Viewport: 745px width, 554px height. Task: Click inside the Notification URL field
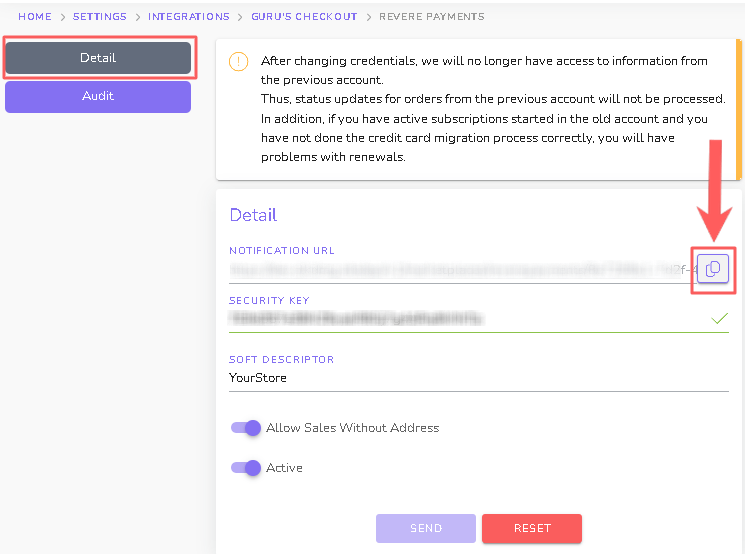[450, 269]
